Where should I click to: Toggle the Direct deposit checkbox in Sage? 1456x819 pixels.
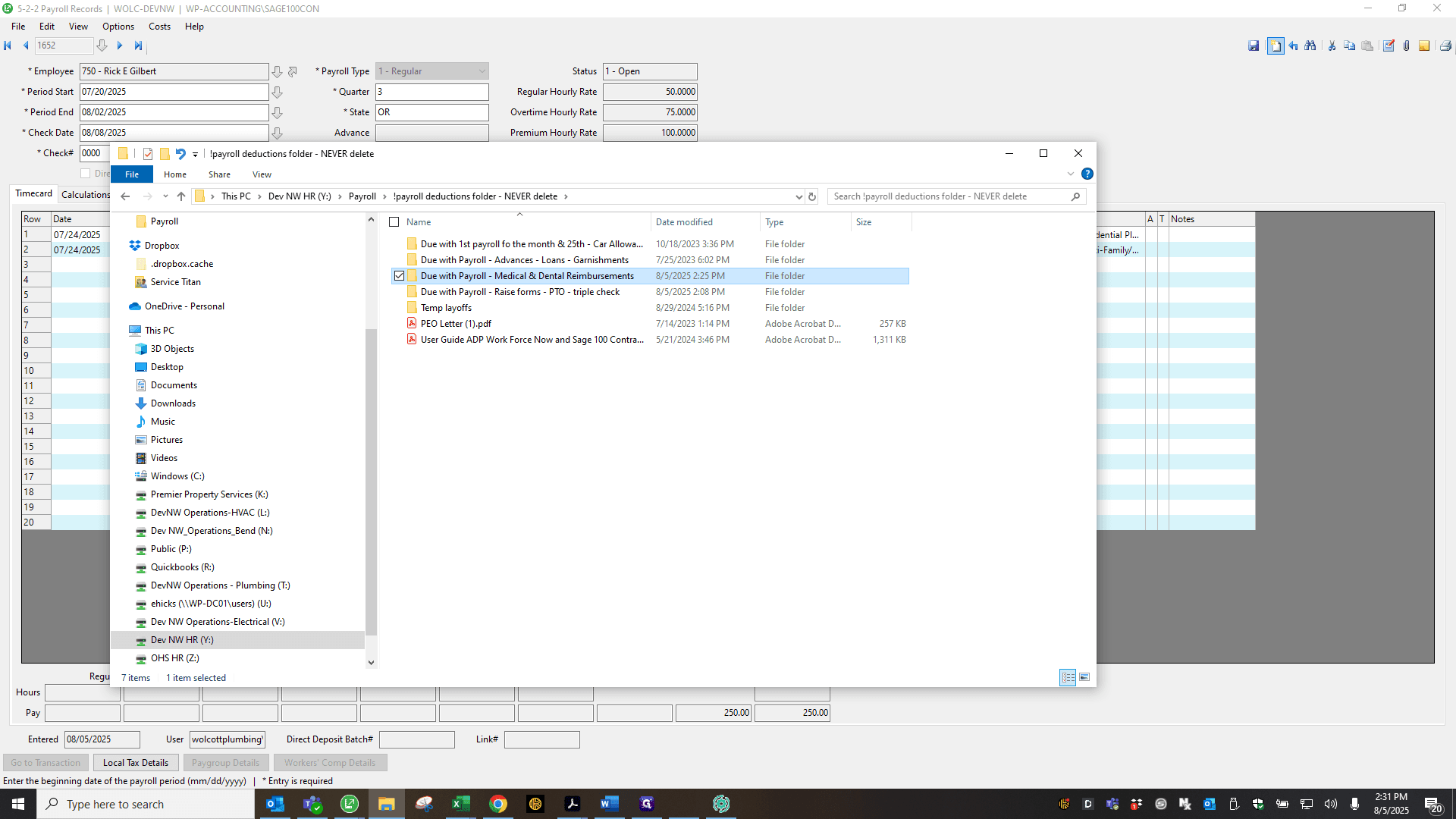[x=86, y=174]
